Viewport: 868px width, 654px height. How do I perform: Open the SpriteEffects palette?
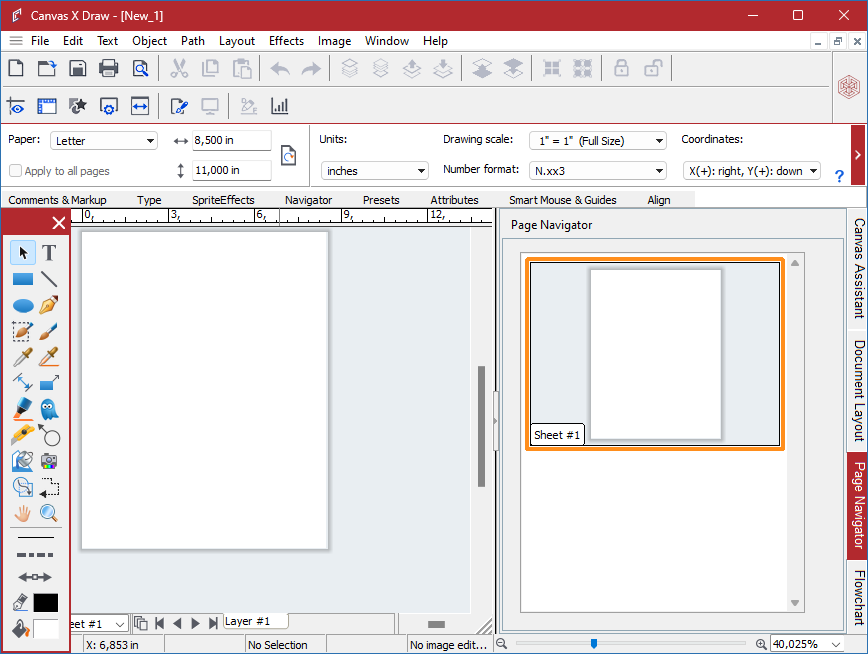click(x=223, y=200)
